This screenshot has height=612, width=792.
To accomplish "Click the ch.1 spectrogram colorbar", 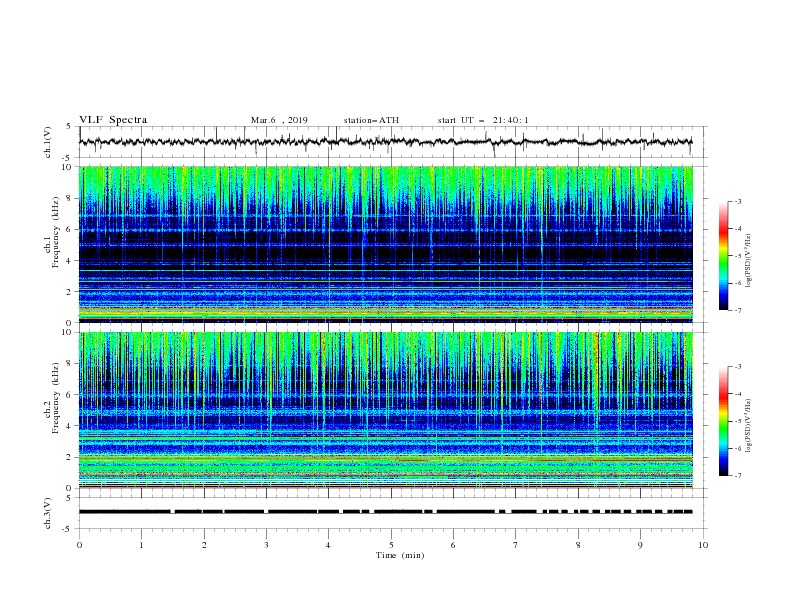I will tap(723, 256).
